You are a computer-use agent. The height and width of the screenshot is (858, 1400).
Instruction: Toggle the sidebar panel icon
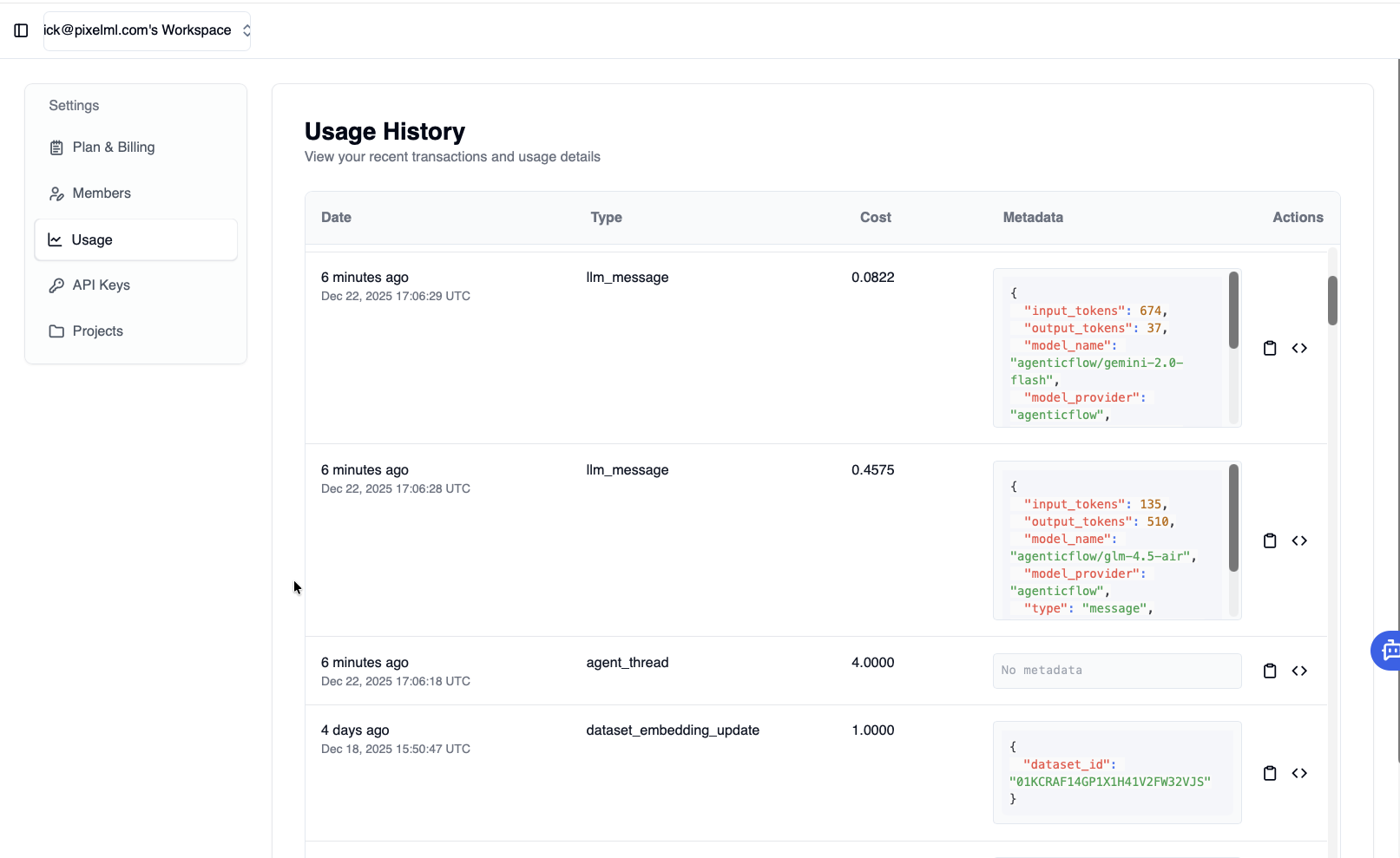coord(21,30)
